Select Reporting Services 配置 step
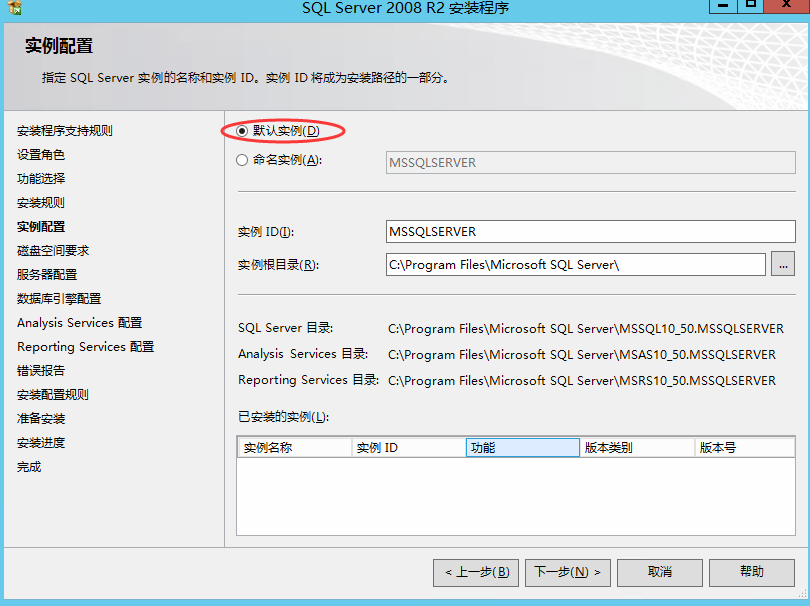This screenshot has width=810, height=606. 86,347
